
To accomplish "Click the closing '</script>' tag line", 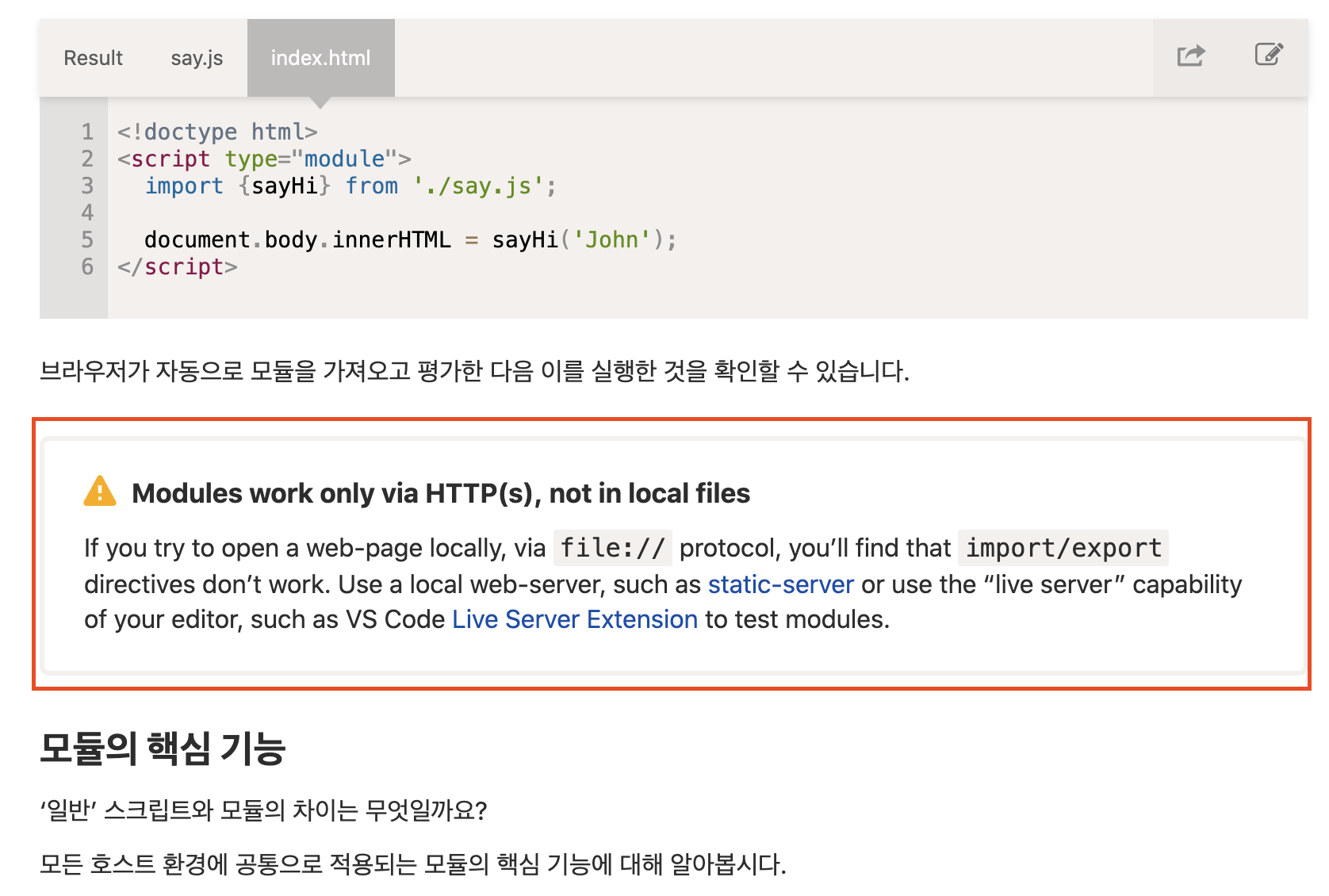I will [x=177, y=266].
